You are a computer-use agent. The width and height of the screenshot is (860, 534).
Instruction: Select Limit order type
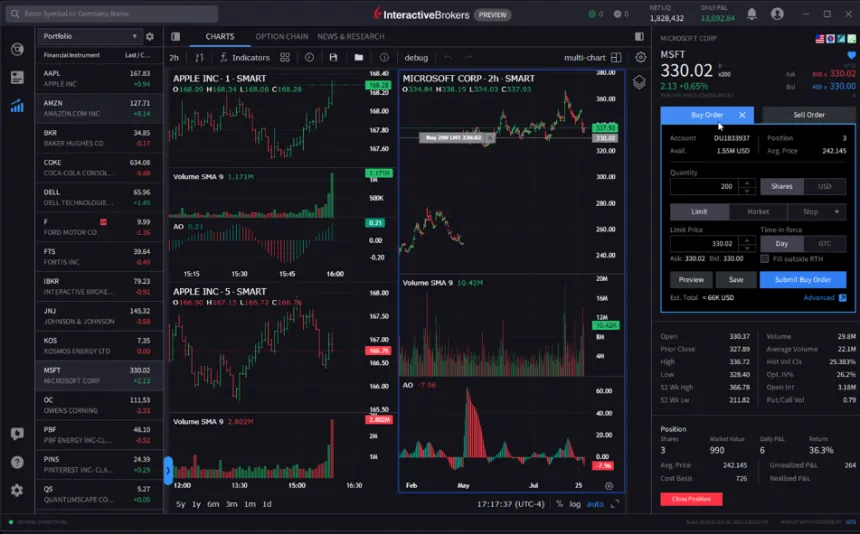pyautogui.click(x=699, y=212)
